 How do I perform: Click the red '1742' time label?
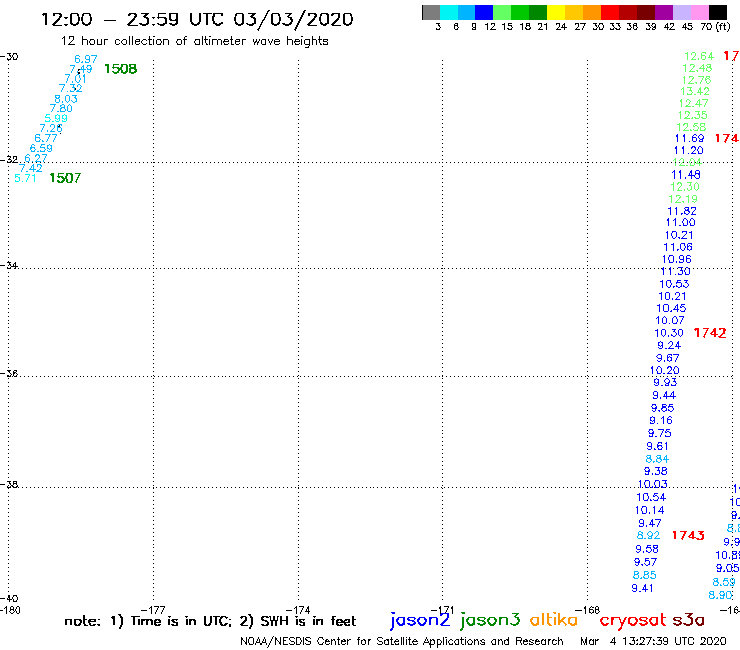[710, 333]
